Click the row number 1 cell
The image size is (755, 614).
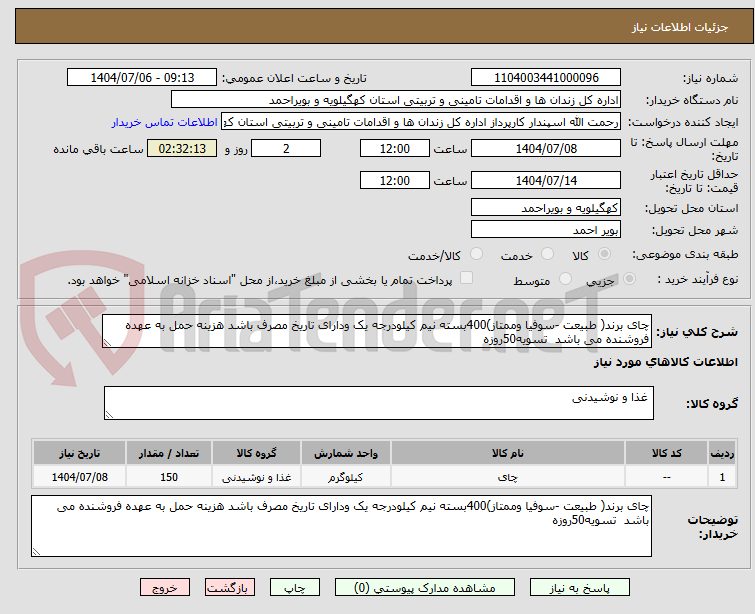[722, 477]
